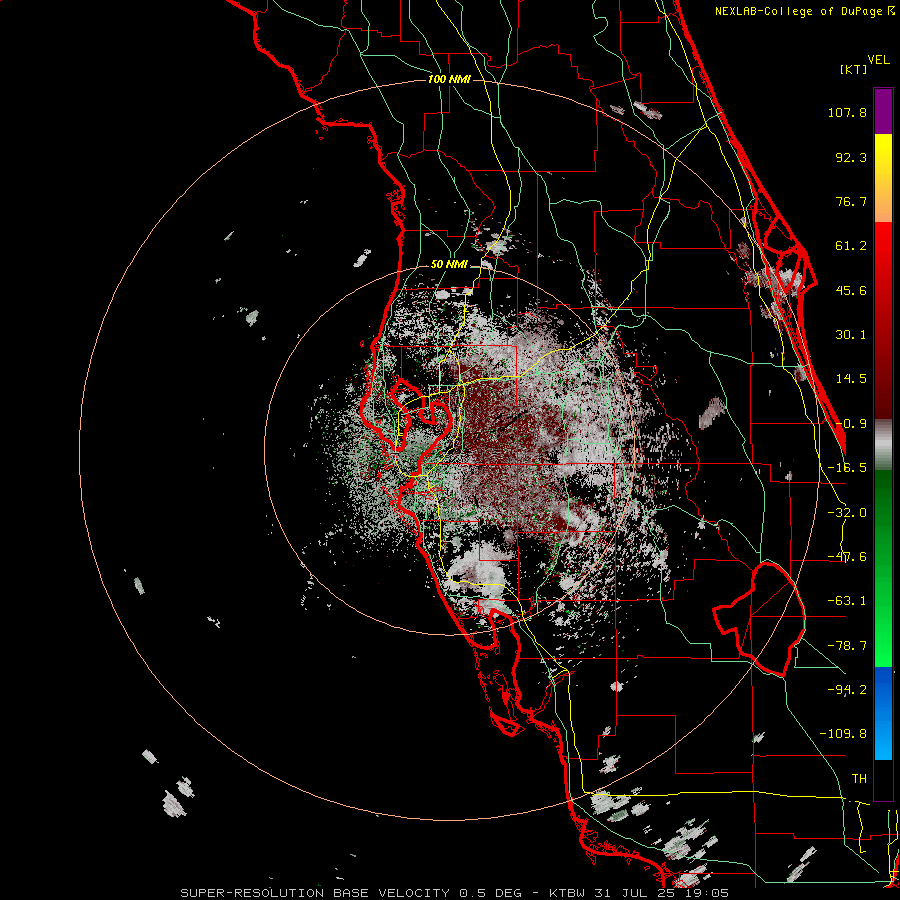The height and width of the screenshot is (900, 900).
Task: Pick the purple segment of velocity color bar
Action: point(883,111)
